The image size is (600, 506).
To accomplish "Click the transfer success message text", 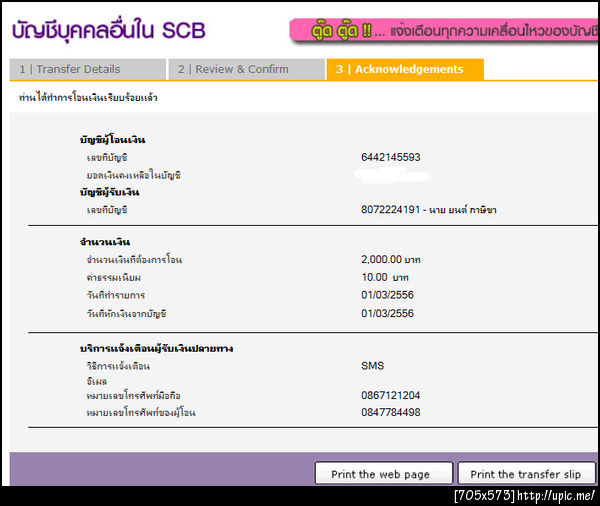I will (x=88, y=98).
